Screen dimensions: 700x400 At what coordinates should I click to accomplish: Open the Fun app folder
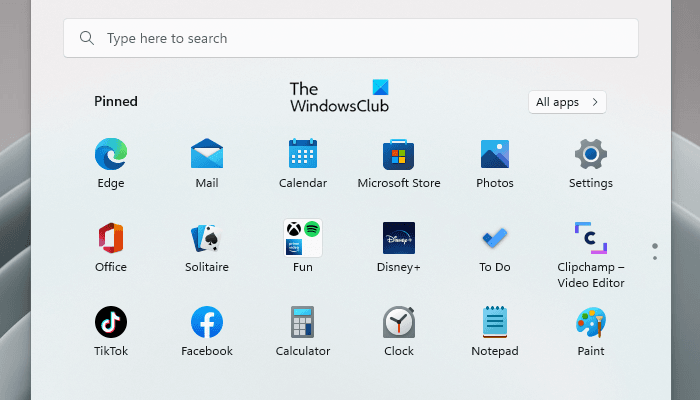point(303,238)
